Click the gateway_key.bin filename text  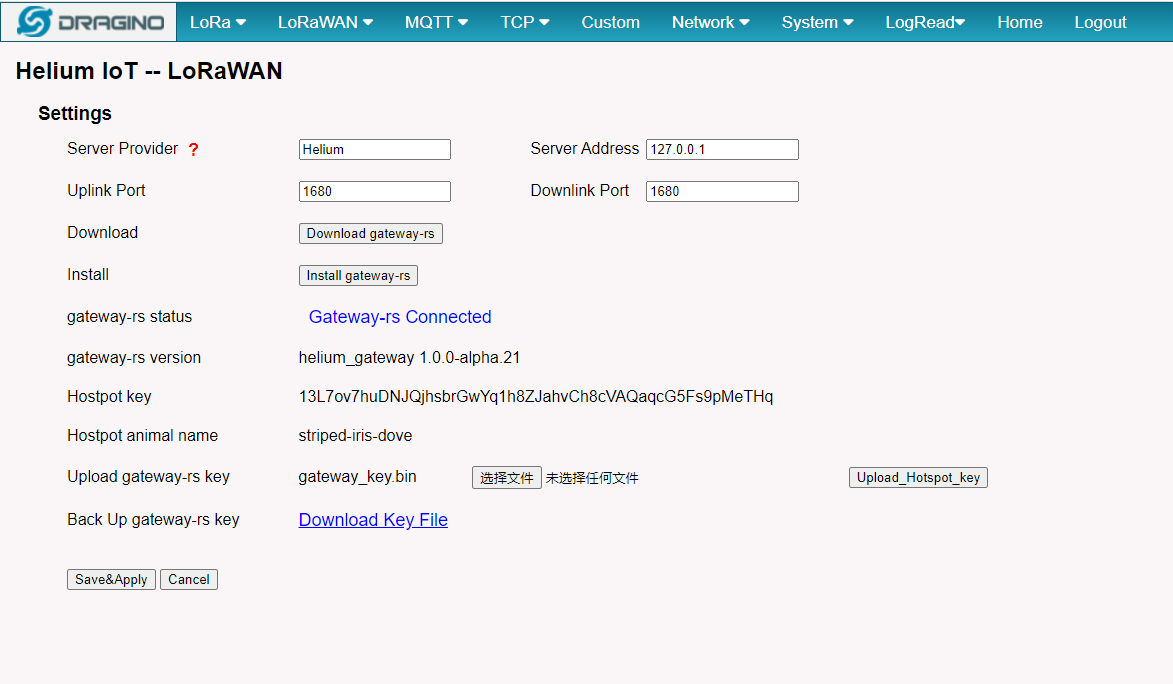click(357, 477)
